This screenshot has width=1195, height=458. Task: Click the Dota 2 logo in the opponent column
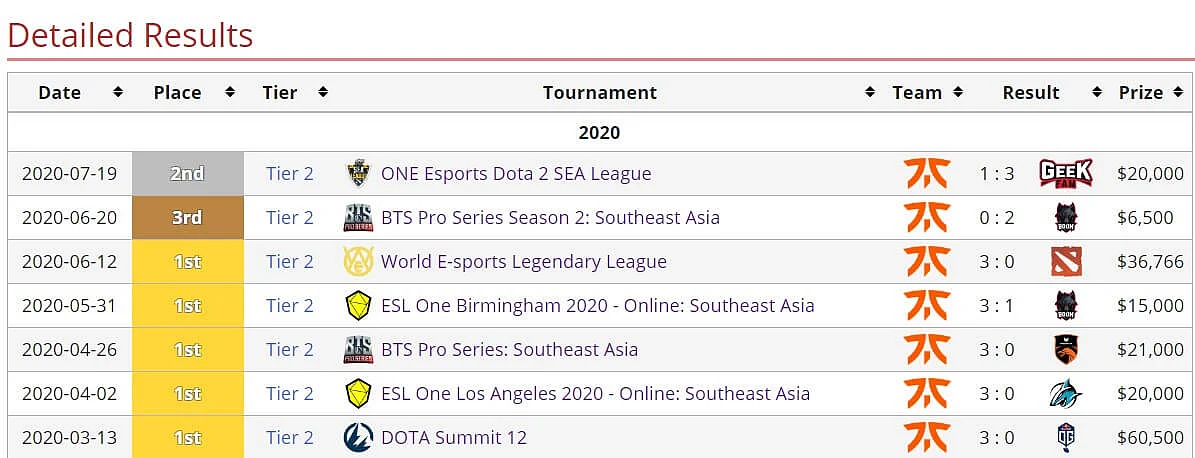pyautogui.click(x=1065, y=261)
